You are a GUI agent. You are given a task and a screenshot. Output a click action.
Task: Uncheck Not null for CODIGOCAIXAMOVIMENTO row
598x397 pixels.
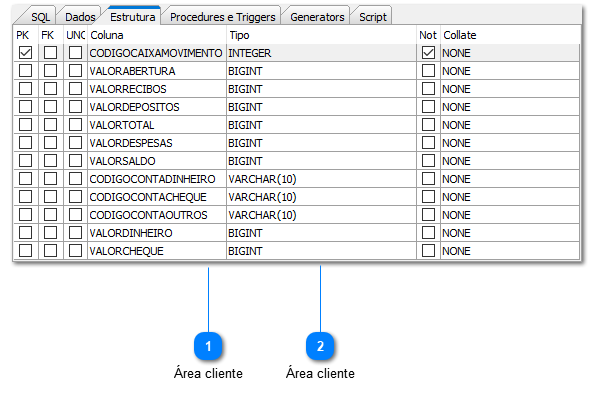[x=428, y=53]
